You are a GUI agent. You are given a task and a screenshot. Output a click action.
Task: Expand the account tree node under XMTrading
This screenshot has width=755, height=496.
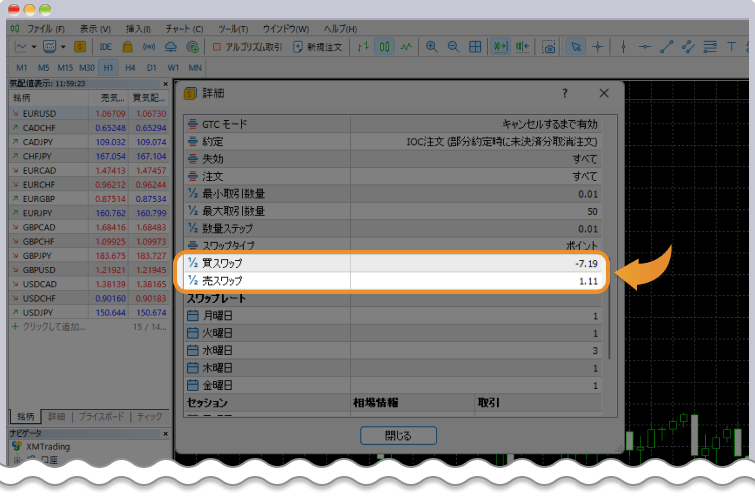[17, 460]
